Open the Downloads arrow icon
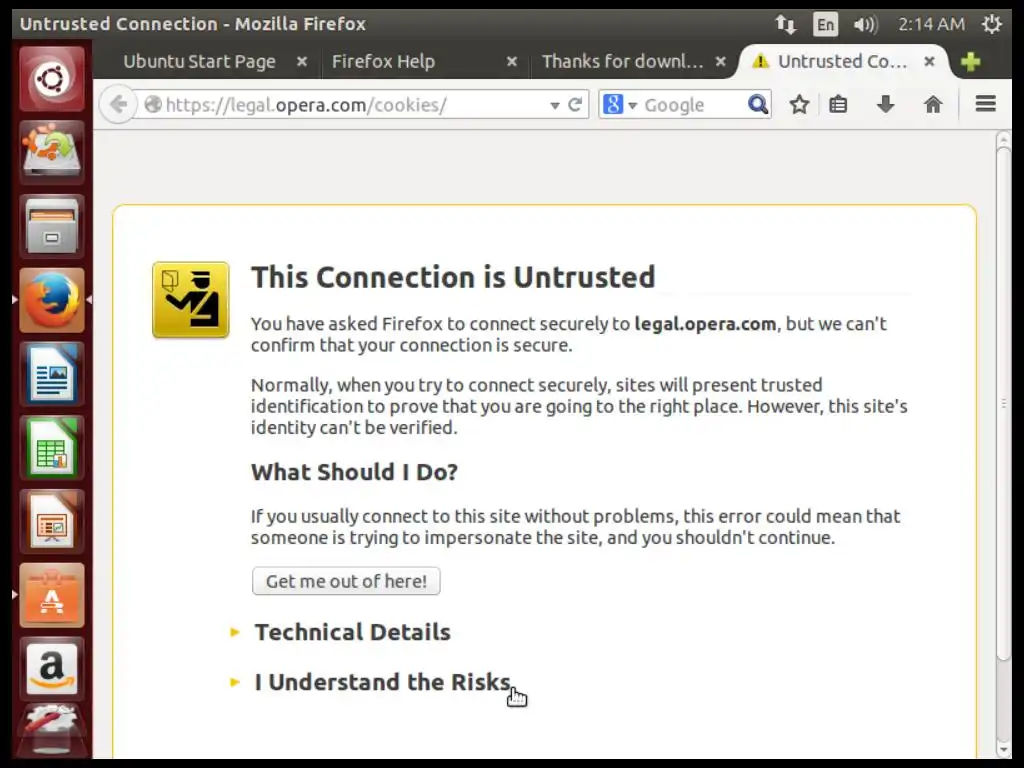Viewport: 1024px width, 768px height. [886, 104]
